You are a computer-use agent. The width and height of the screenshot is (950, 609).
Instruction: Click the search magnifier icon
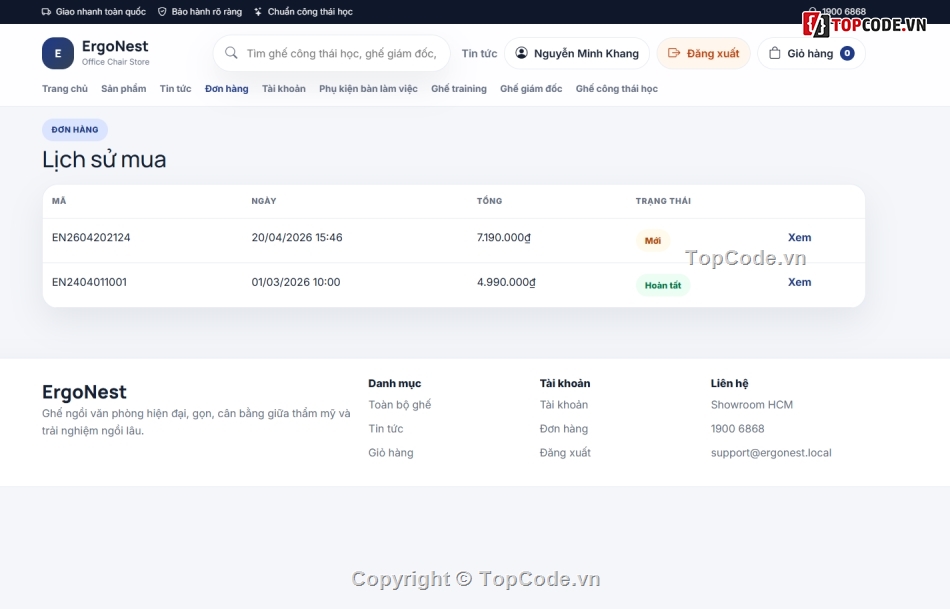tap(231, 53)
